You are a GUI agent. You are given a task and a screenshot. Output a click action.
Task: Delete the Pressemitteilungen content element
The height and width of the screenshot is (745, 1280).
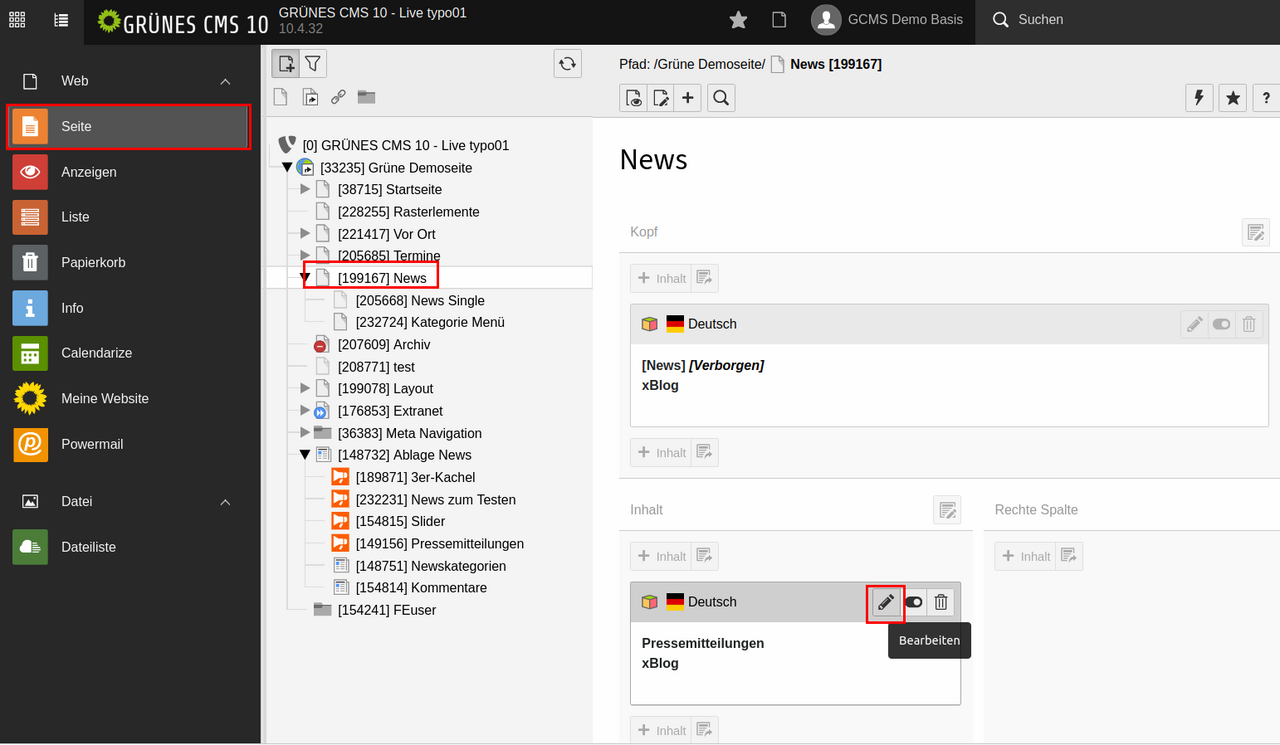tap(940, 602)
